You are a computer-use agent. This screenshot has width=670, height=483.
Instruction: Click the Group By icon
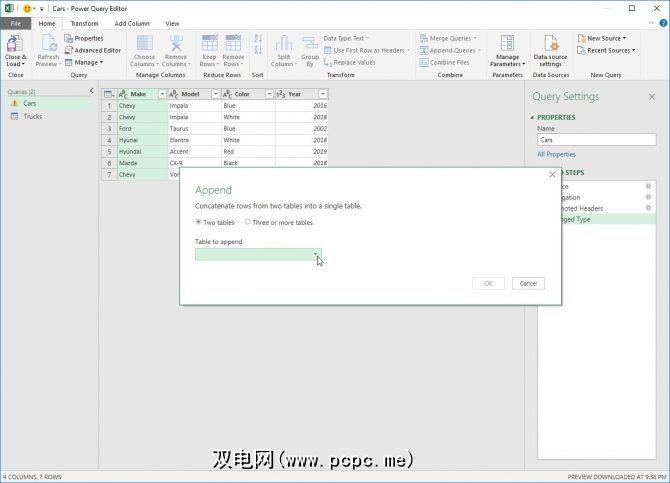310,44
